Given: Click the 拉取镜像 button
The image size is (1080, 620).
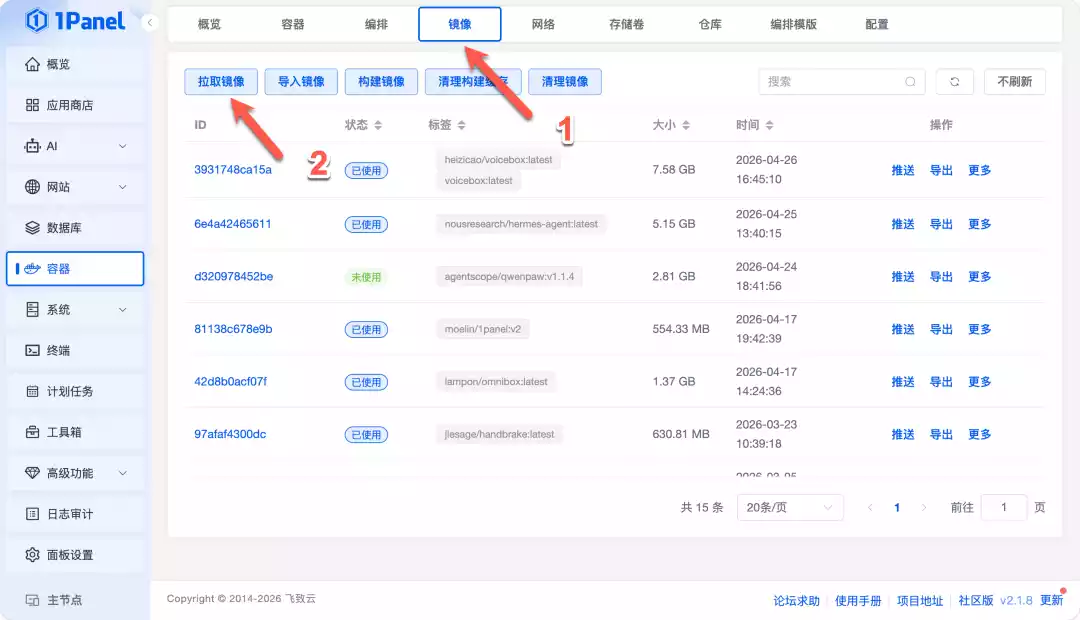Looking at the screenshot, I should pyautogui.click(x=221, y=82).
